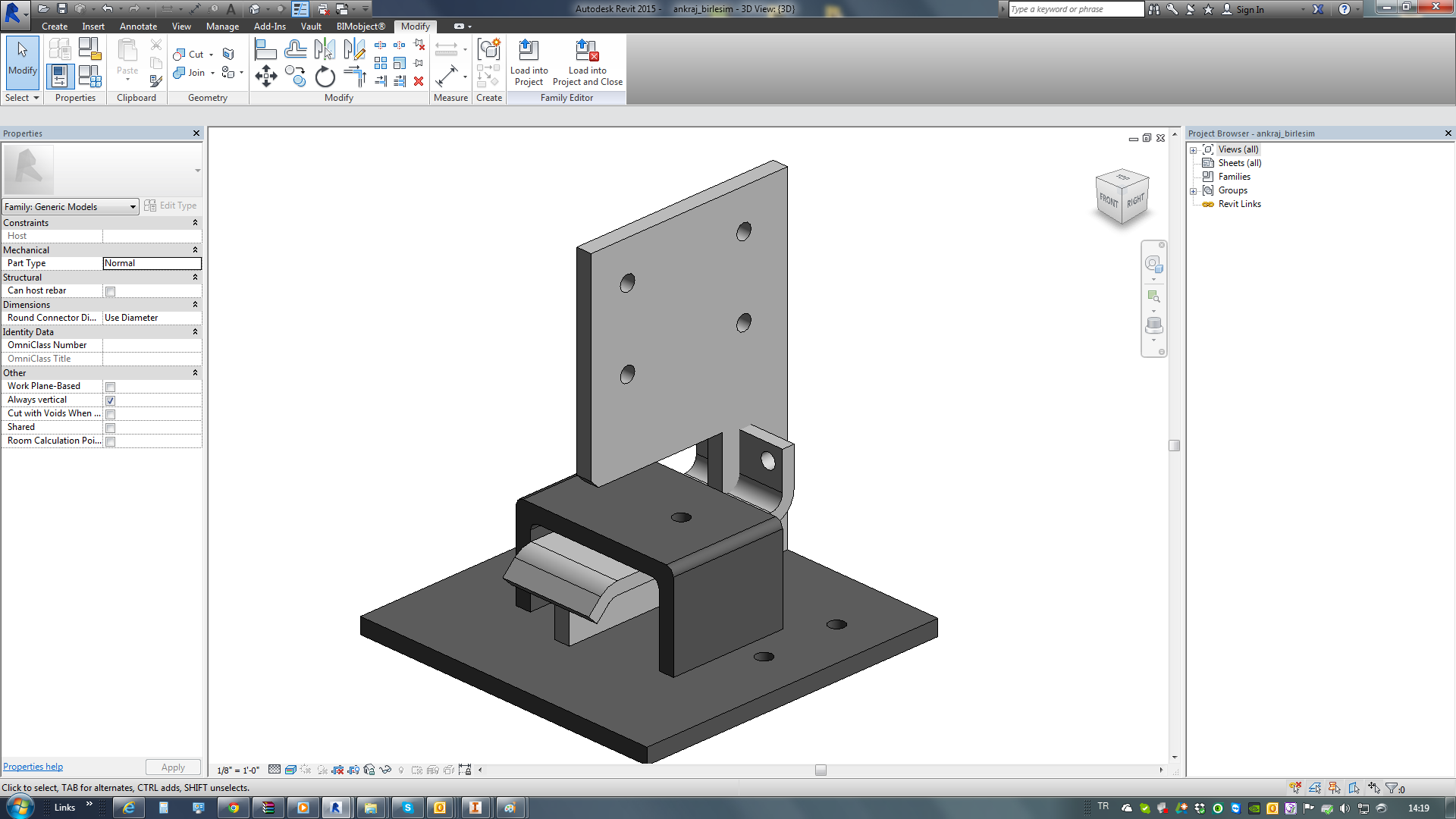The image size is (1456, 819).
Task: Click Load into Project icon
Action: click(x=529, y=63)
